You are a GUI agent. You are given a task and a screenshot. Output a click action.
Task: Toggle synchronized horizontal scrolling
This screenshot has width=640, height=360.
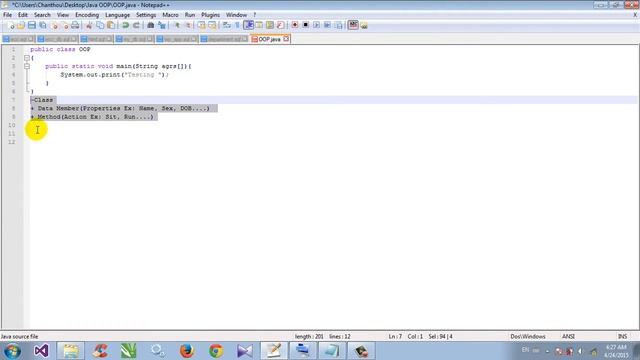(212, 25)
